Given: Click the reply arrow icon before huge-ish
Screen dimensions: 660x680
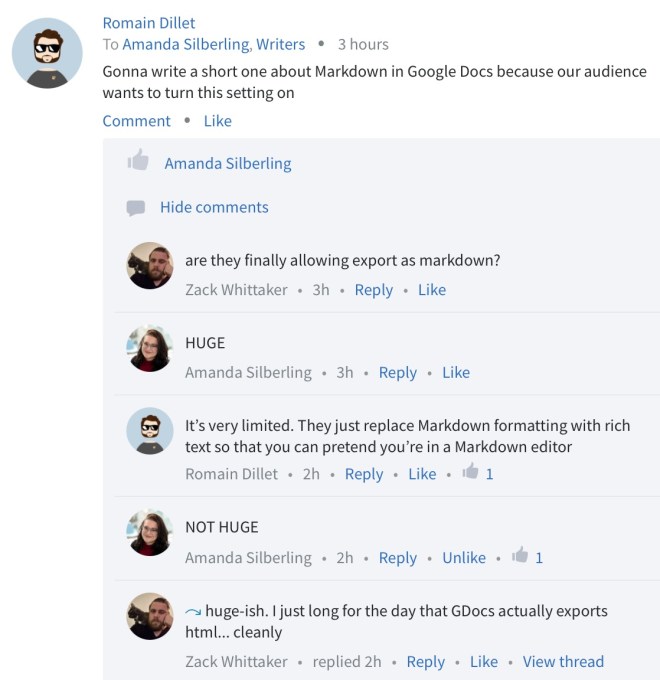Looking at the screenshot, I should click(x=193, y=611).
